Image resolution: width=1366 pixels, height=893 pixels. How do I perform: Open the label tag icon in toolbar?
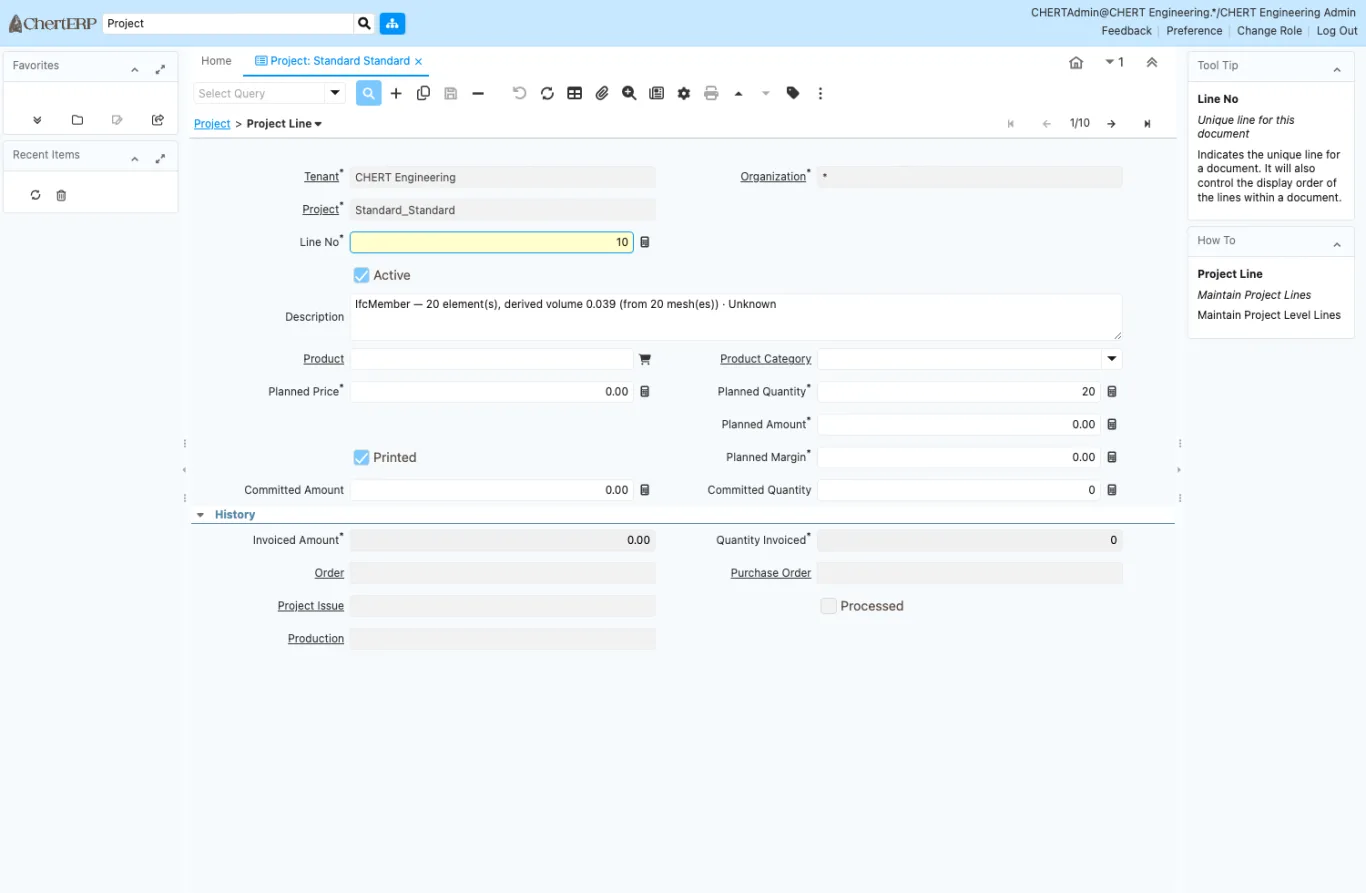pos(793,93)
